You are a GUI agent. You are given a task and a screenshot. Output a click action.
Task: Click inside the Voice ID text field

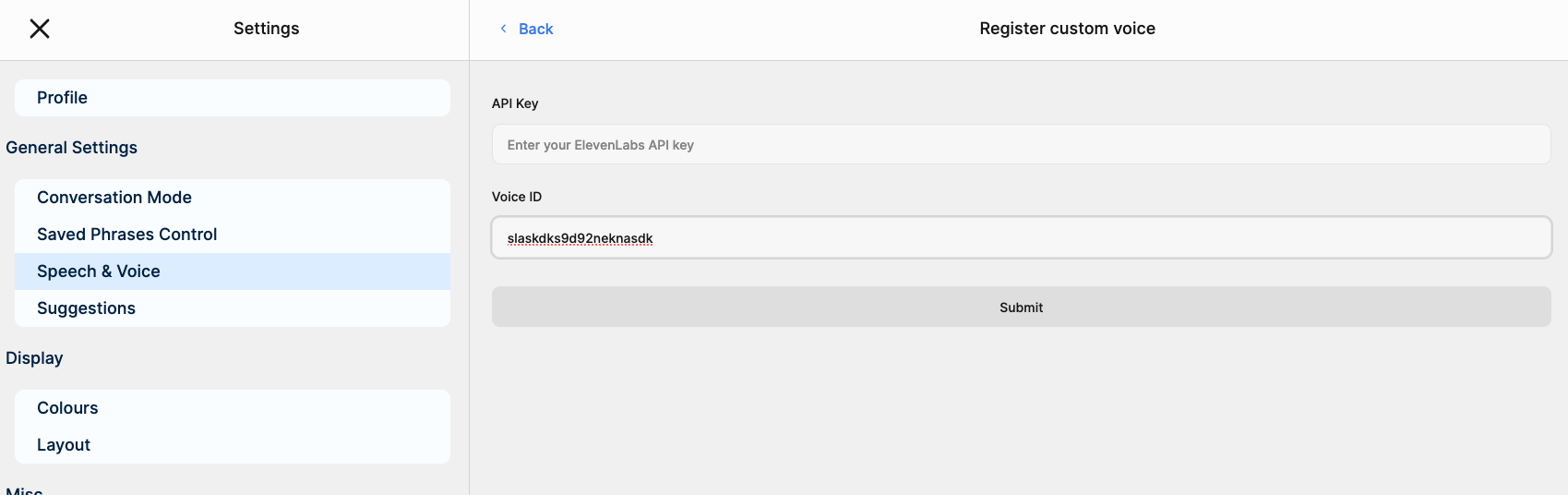point(1021,238)
